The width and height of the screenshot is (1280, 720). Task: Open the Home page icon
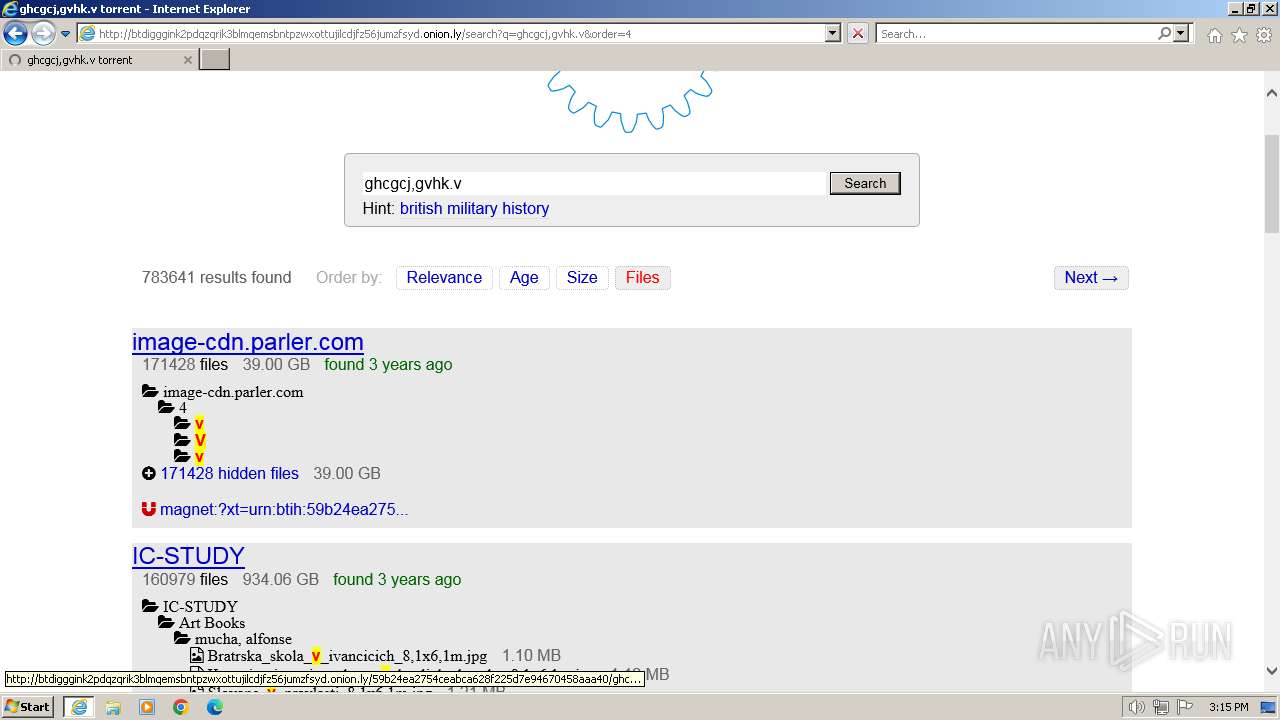click(x=1214, y=35)
